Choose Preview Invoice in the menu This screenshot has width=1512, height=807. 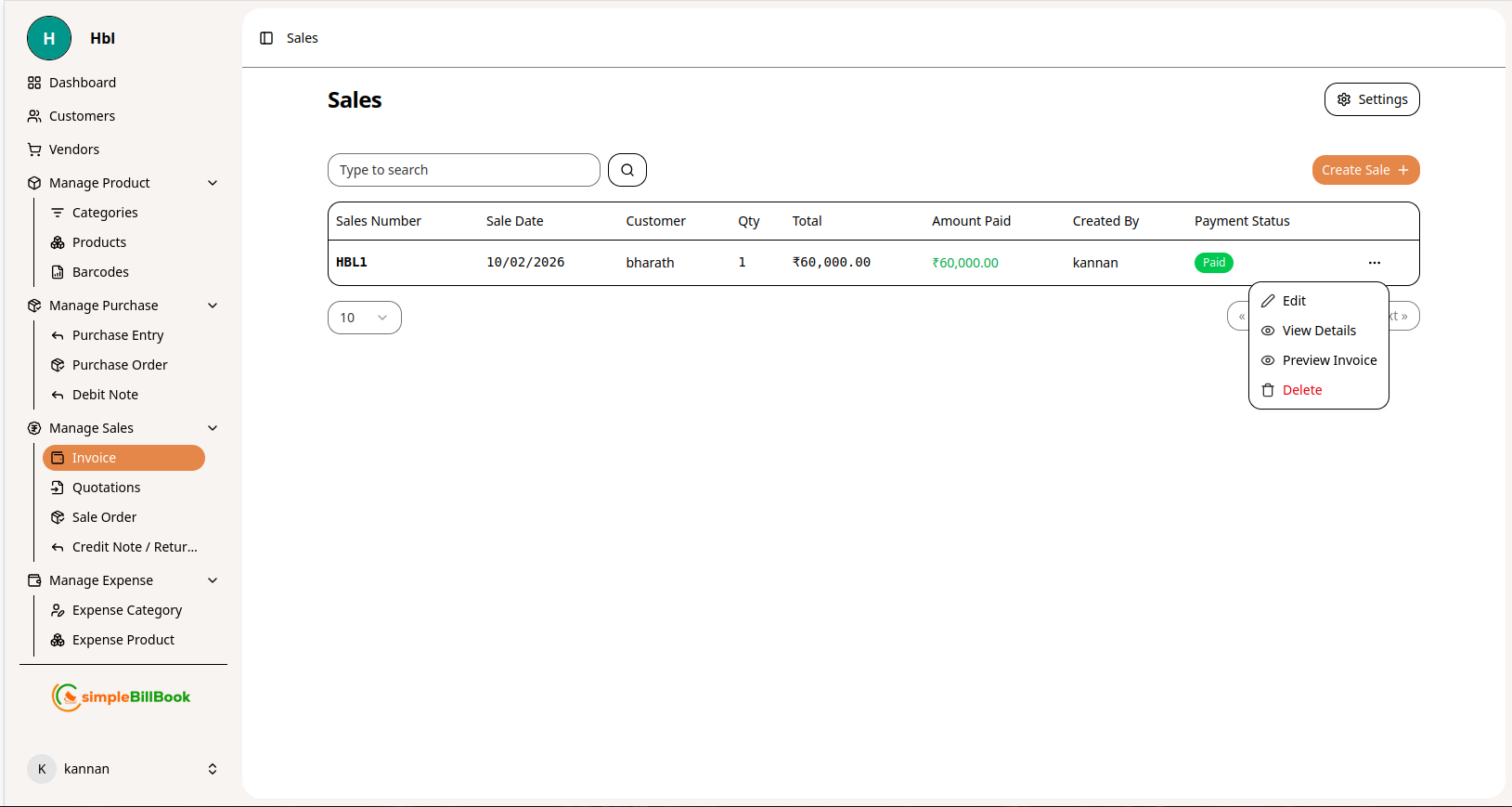(x=1328, y=360)
